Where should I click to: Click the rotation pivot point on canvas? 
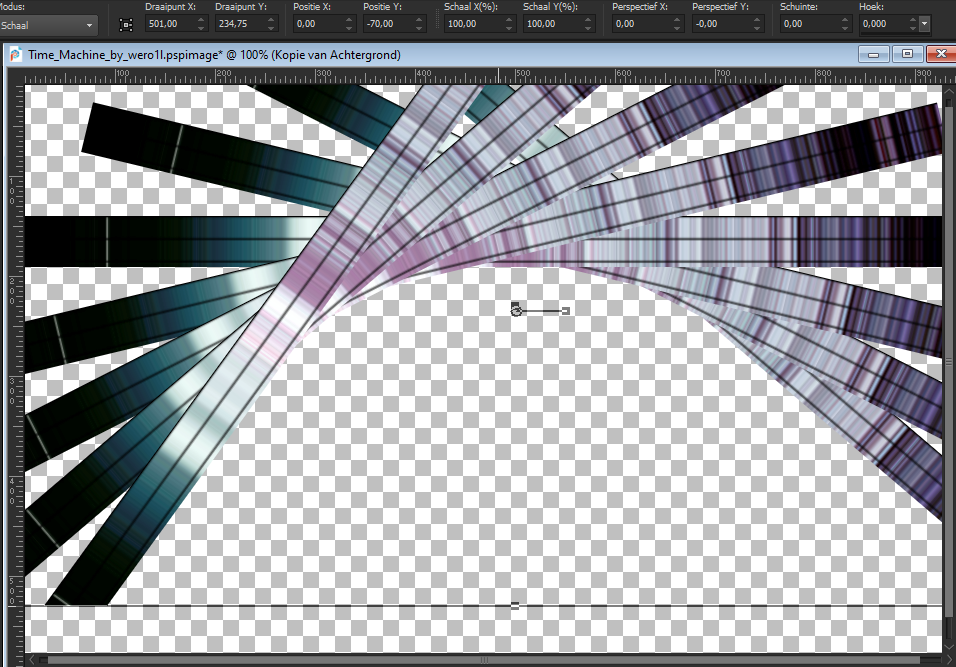point(516,311)
